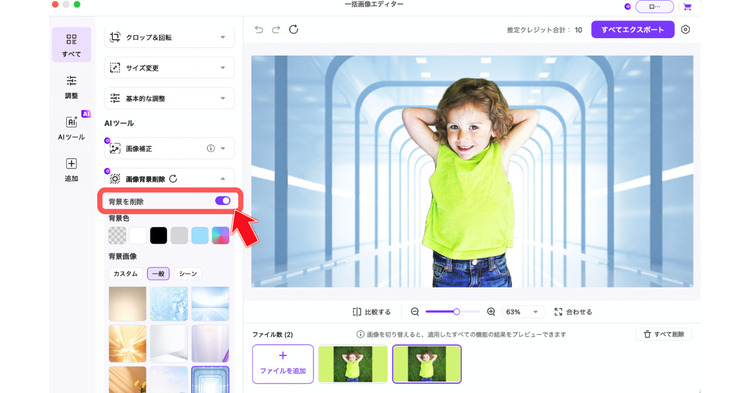This screenshot has width=750, height=393.
Task: Open the gradient custom color swatch
Action: coord(221,236)
